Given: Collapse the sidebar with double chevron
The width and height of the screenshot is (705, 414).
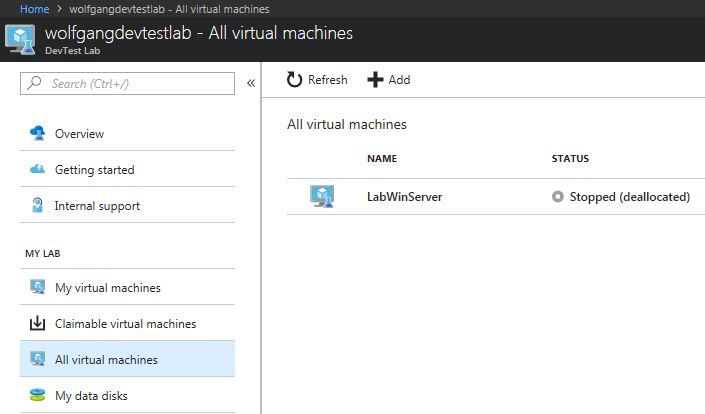Looking at the screenshot, I should (x=251, y=83).
